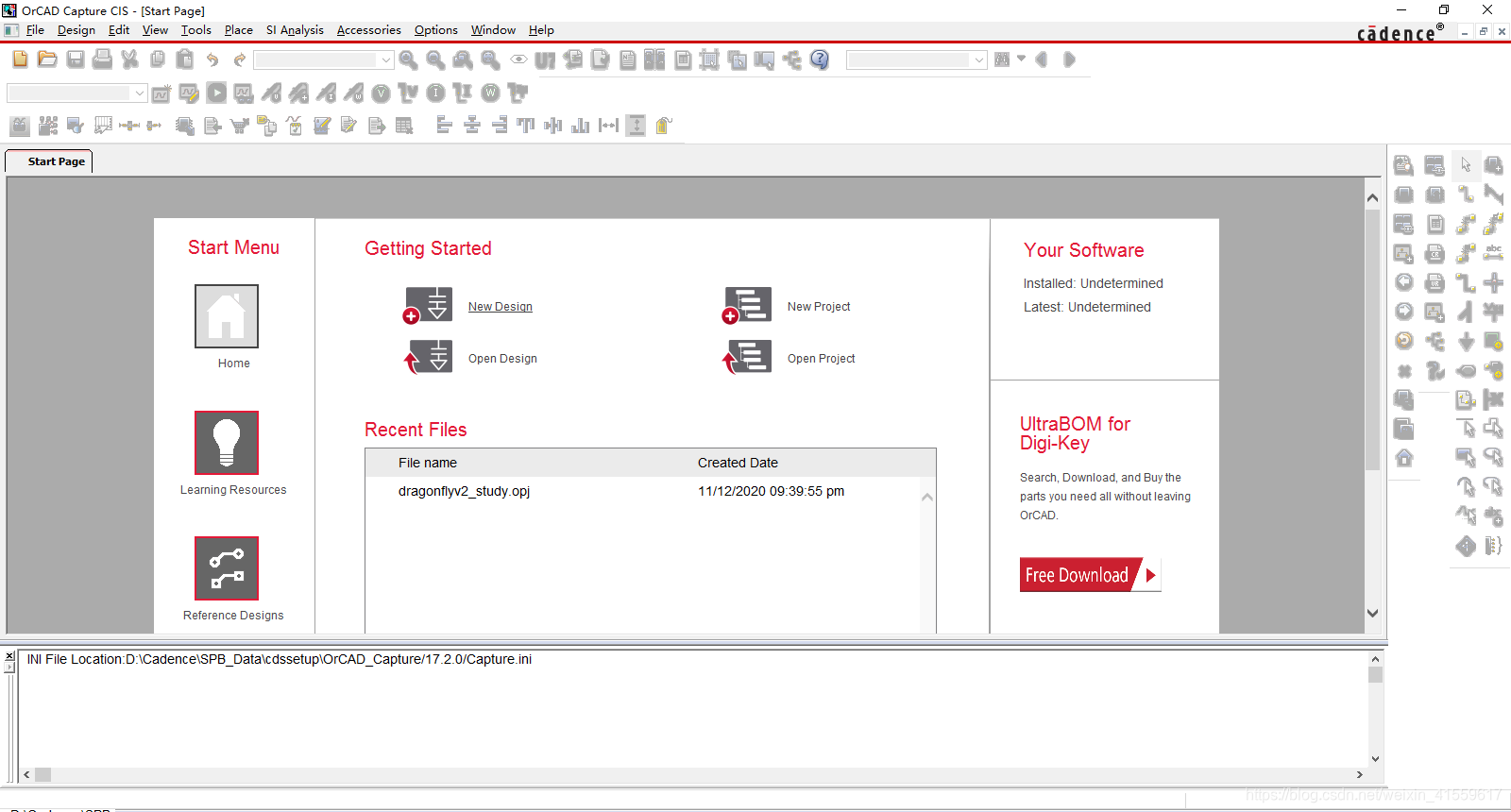Screen dimensions: 1511x812
Task: Open Reference Designs icon
Action: tap(227, 568)
